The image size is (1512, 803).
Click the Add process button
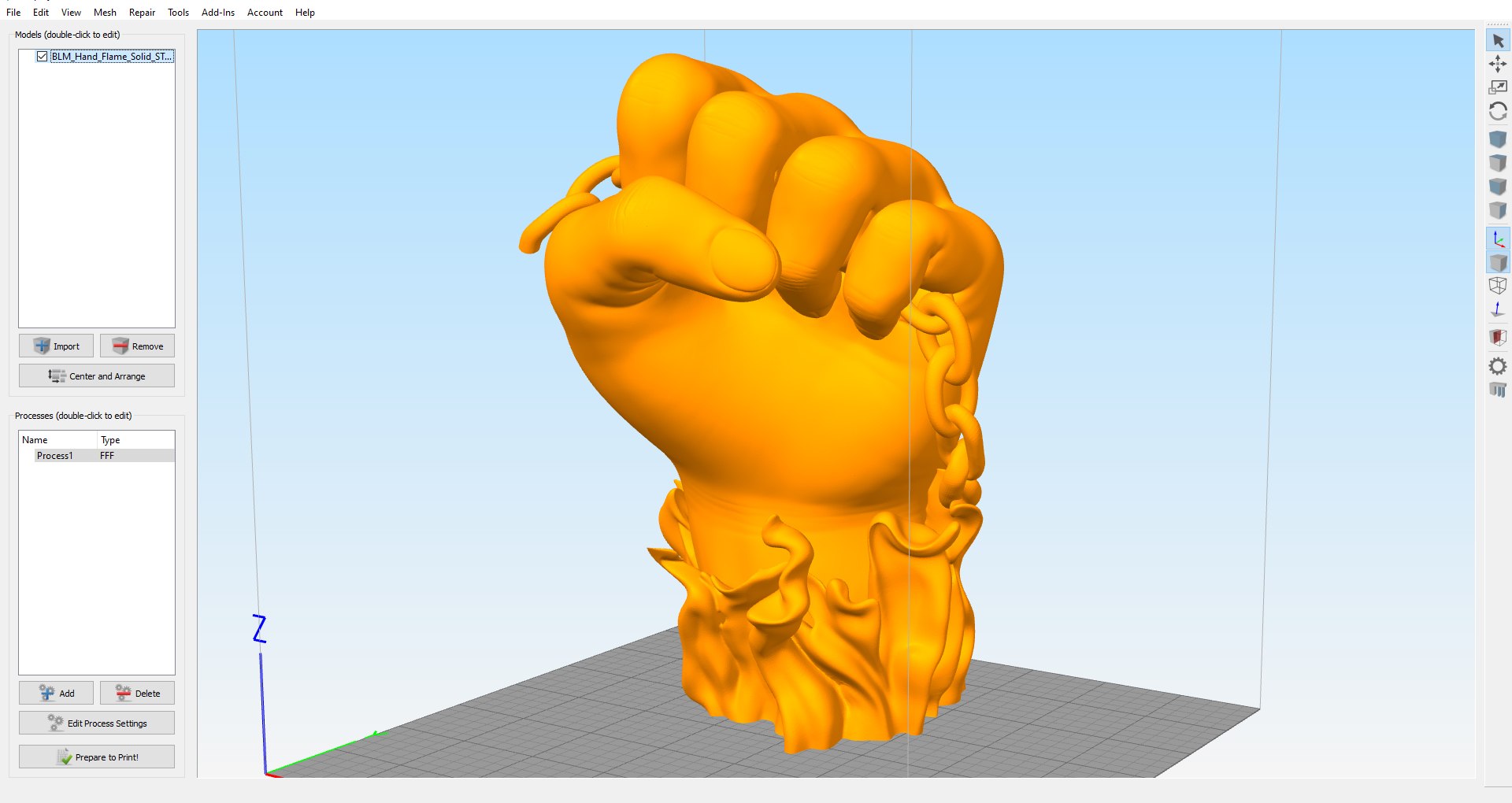(56, 693)
